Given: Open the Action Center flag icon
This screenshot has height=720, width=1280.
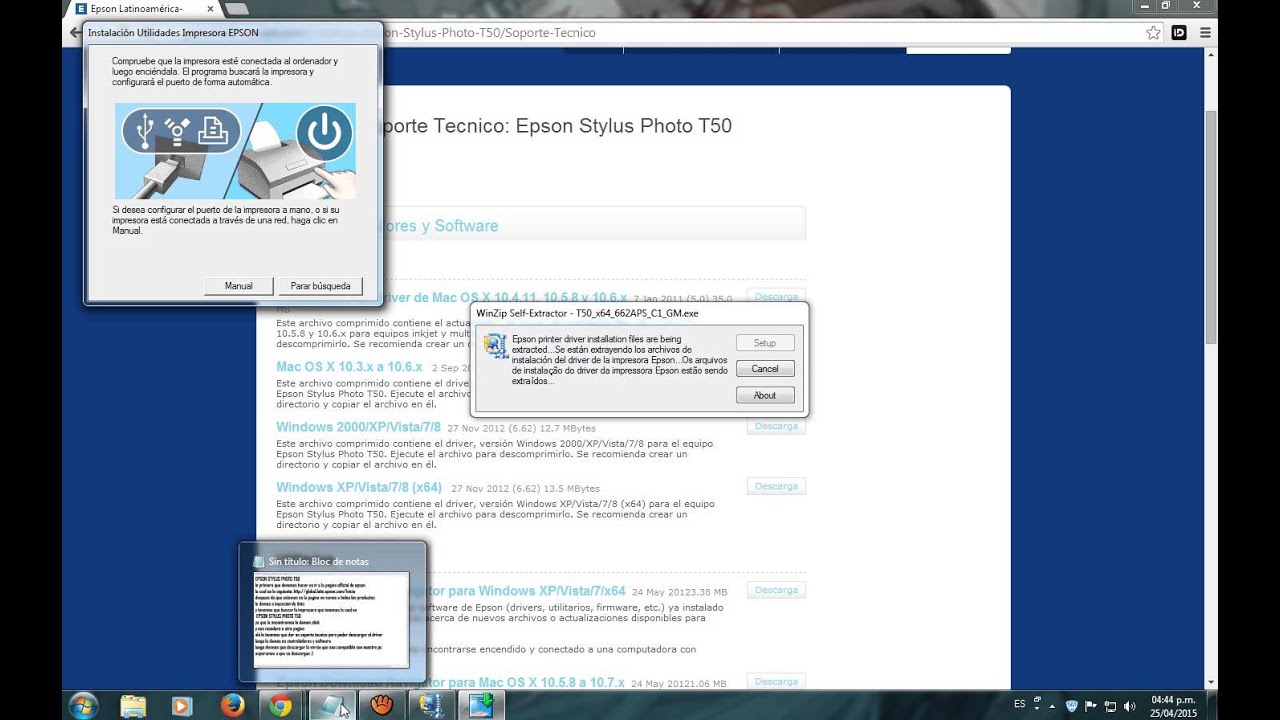Looking at the screenshot, I should tap(1091, 705).
